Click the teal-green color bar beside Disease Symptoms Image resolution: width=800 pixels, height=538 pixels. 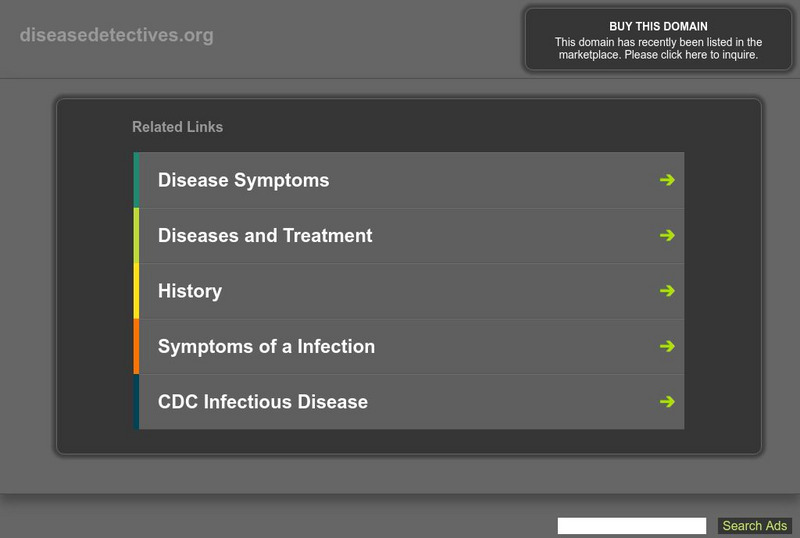point(136,180)
